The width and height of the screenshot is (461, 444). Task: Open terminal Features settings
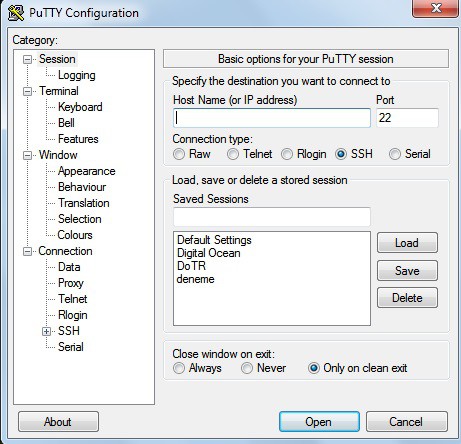(78, 139)
